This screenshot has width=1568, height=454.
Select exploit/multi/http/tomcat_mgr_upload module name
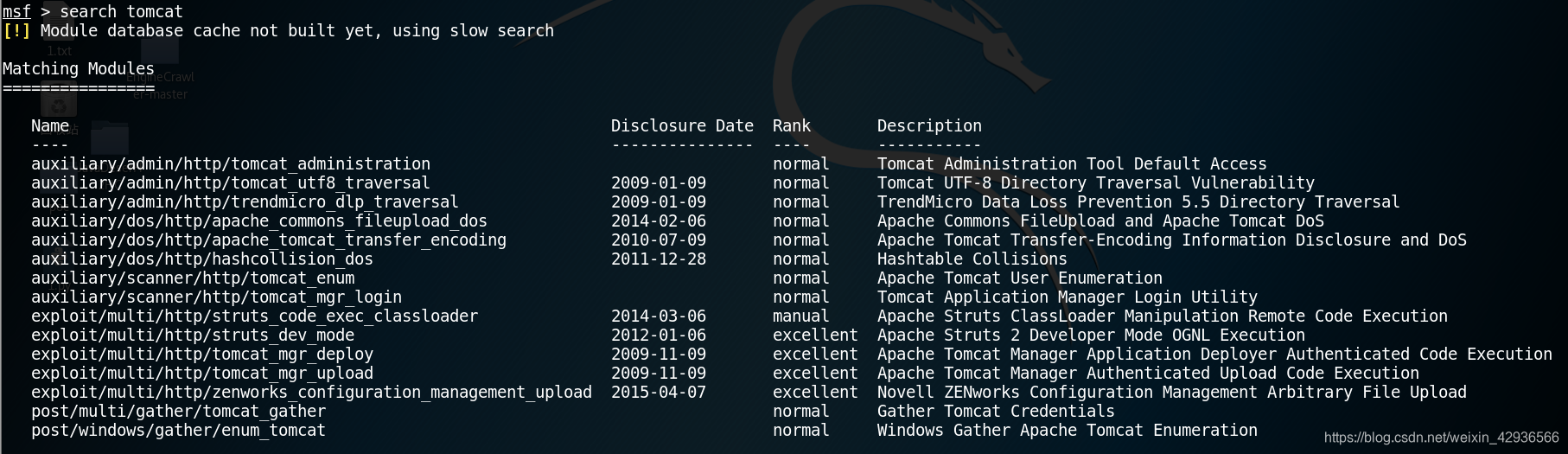pos(202,374)
